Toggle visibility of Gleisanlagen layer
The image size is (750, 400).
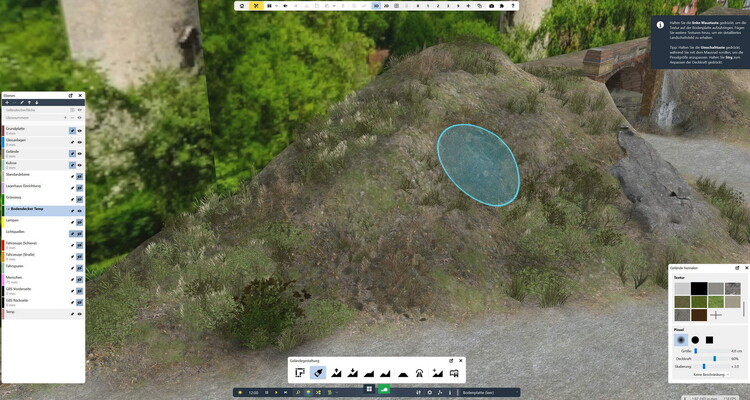[x=79, y=142]
